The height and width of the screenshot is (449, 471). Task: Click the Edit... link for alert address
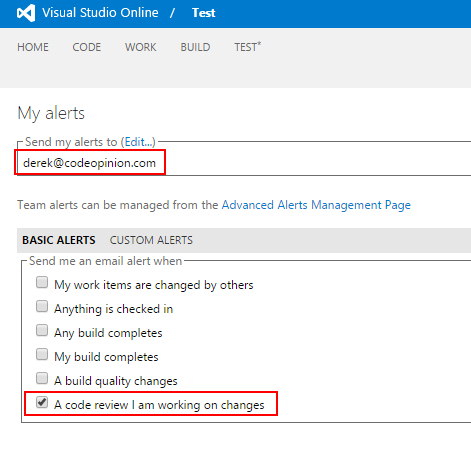138,142
